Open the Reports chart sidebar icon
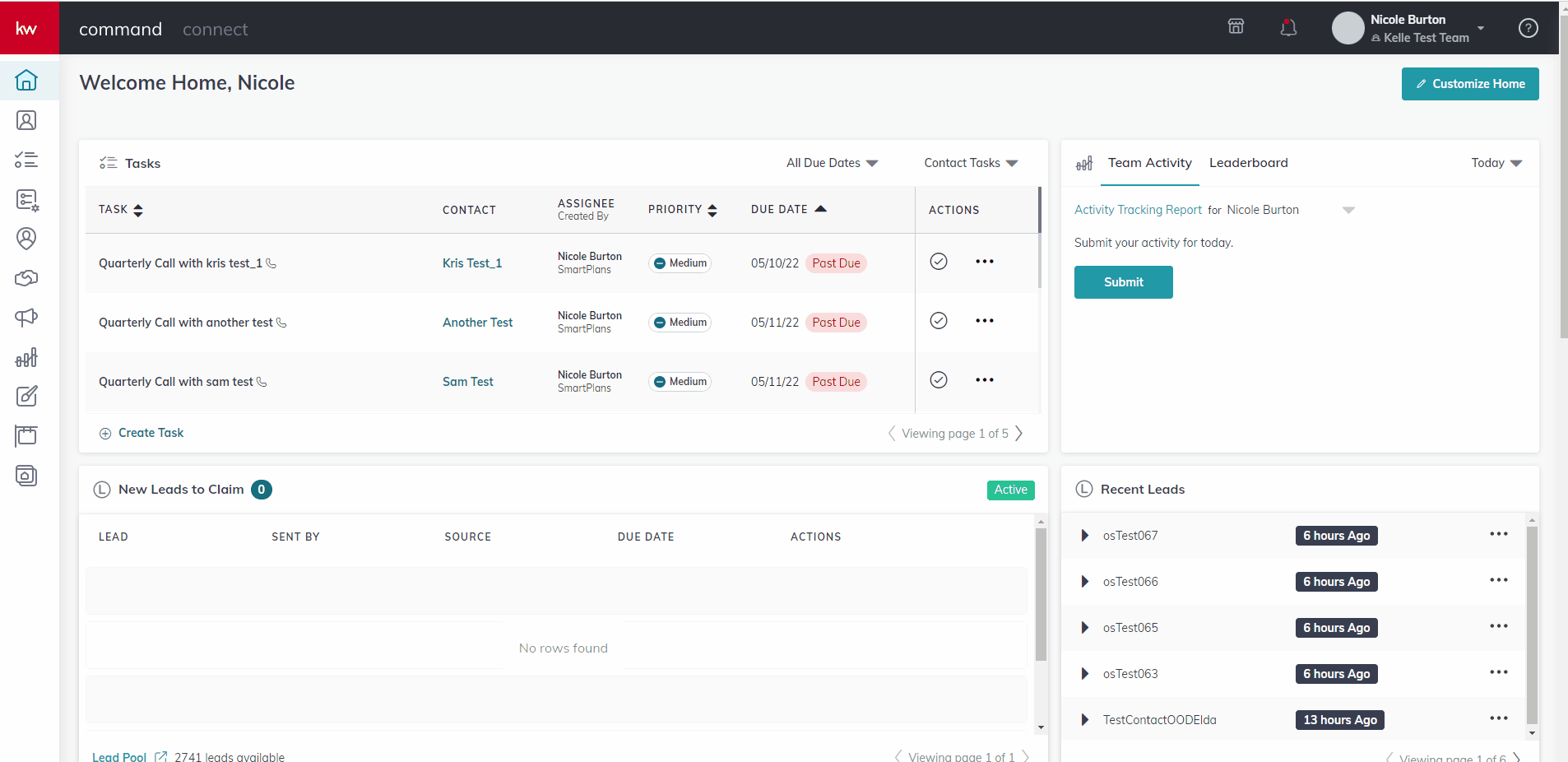The image size is (1568, 762). click(26, 357)
